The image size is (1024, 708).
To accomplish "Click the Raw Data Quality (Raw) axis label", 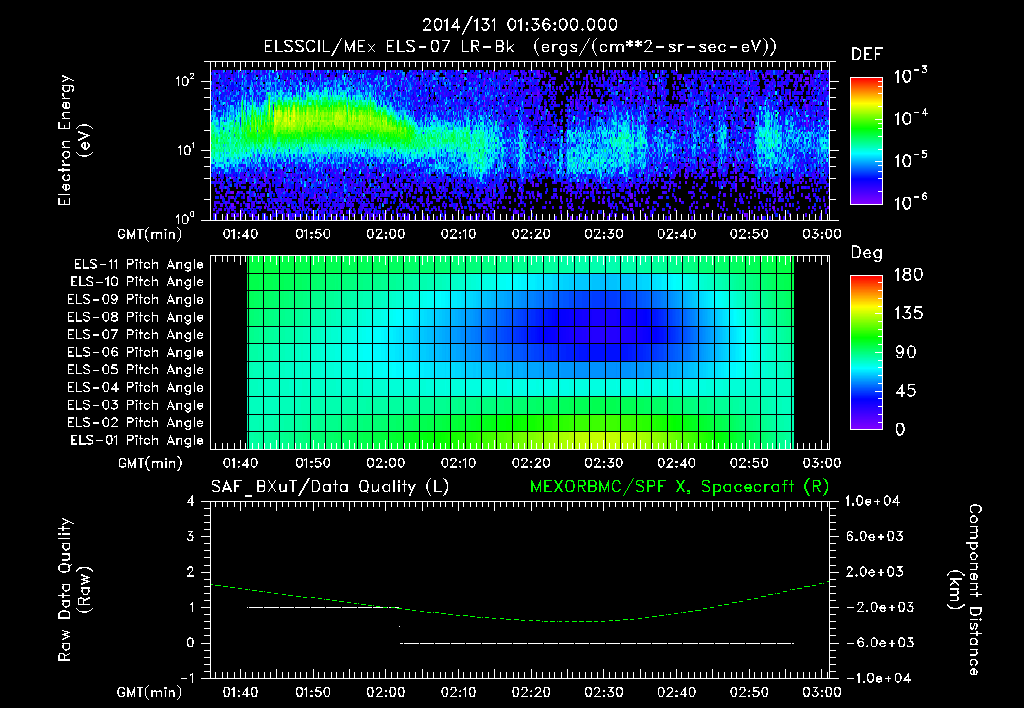I will pyautogui.click(x=74, y=590).
